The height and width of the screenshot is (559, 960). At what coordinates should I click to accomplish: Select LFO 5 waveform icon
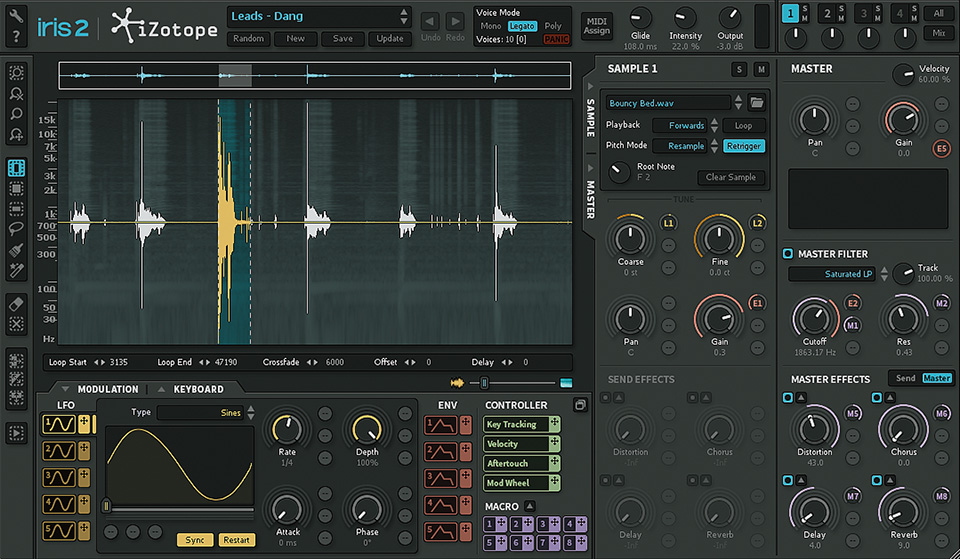coord(59,530)
